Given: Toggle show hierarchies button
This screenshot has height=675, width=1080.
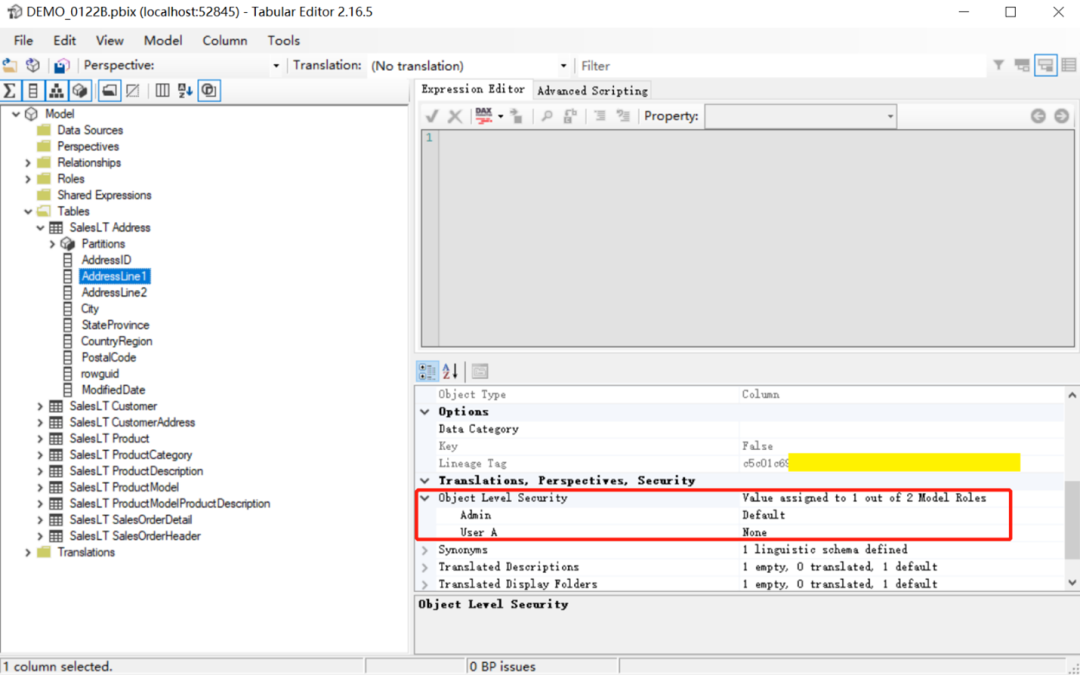Looking at the screenshot, I should (x=56, y=90).
